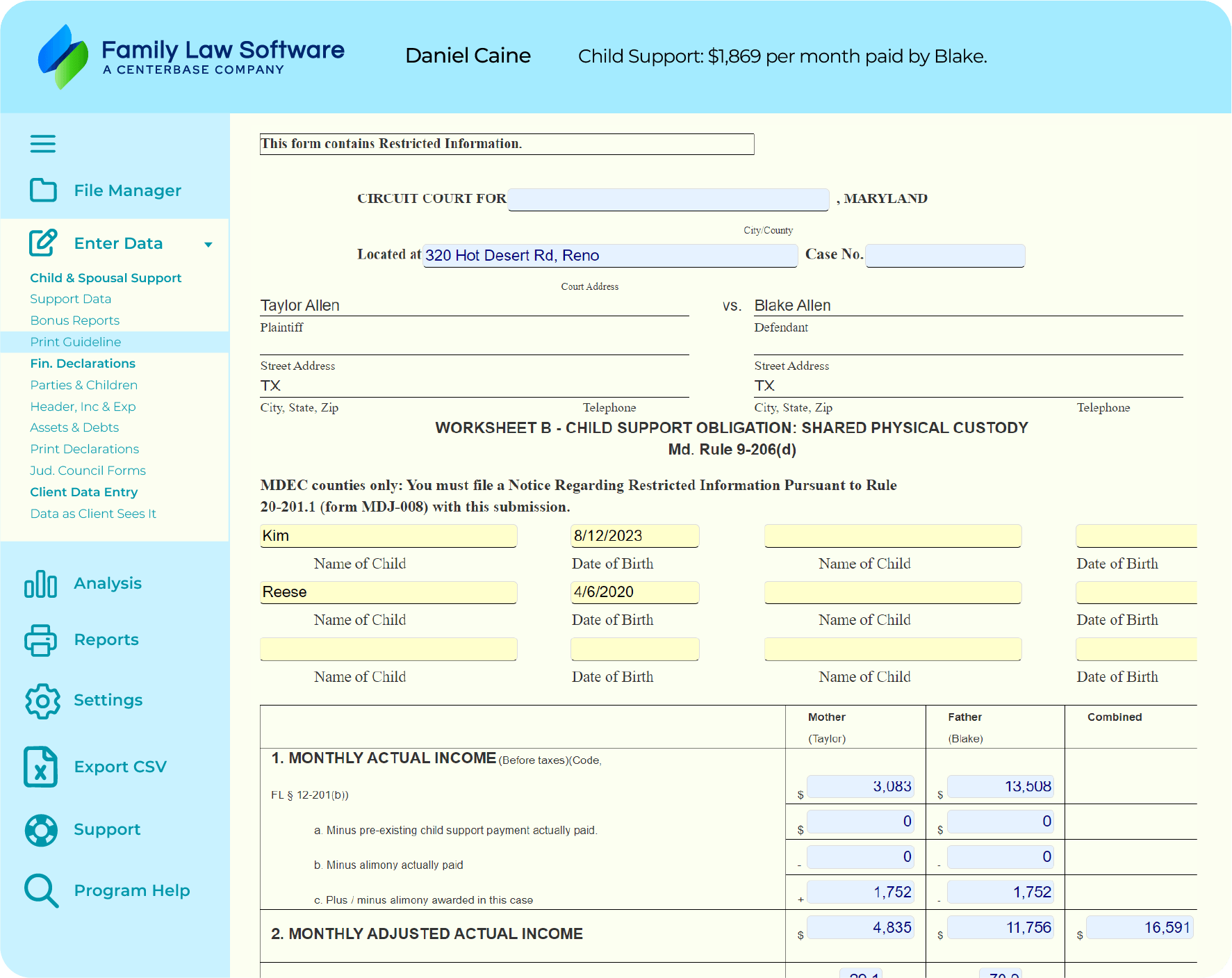The image size is (1232, 978).
Task: Click the hamburger menu icon
Action: pos(42,144)
